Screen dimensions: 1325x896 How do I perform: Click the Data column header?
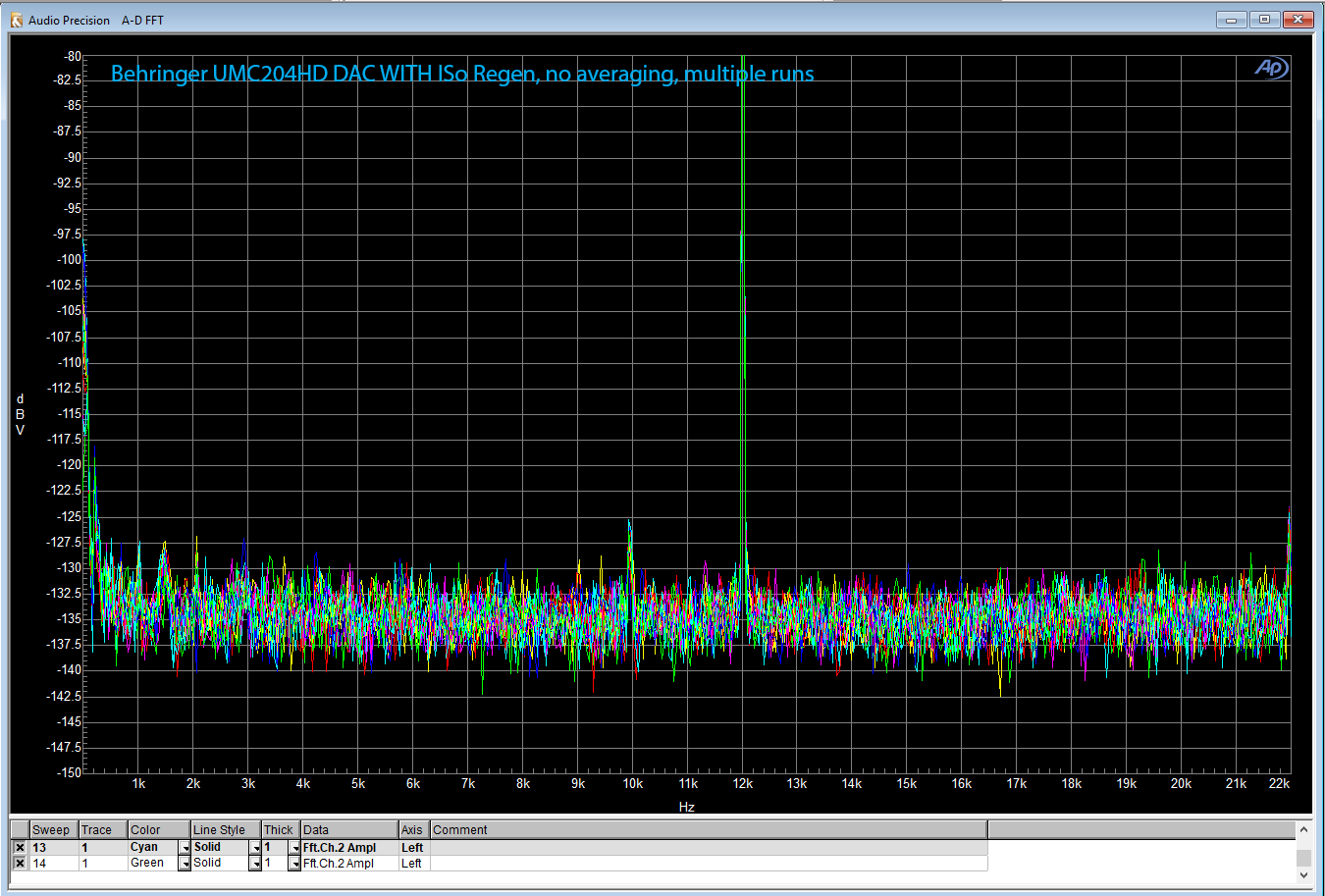coord(349,830)
